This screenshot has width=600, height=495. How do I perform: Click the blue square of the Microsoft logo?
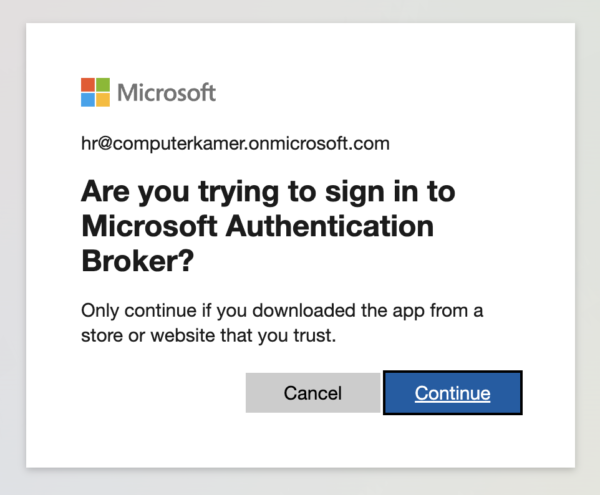point(88,99)
